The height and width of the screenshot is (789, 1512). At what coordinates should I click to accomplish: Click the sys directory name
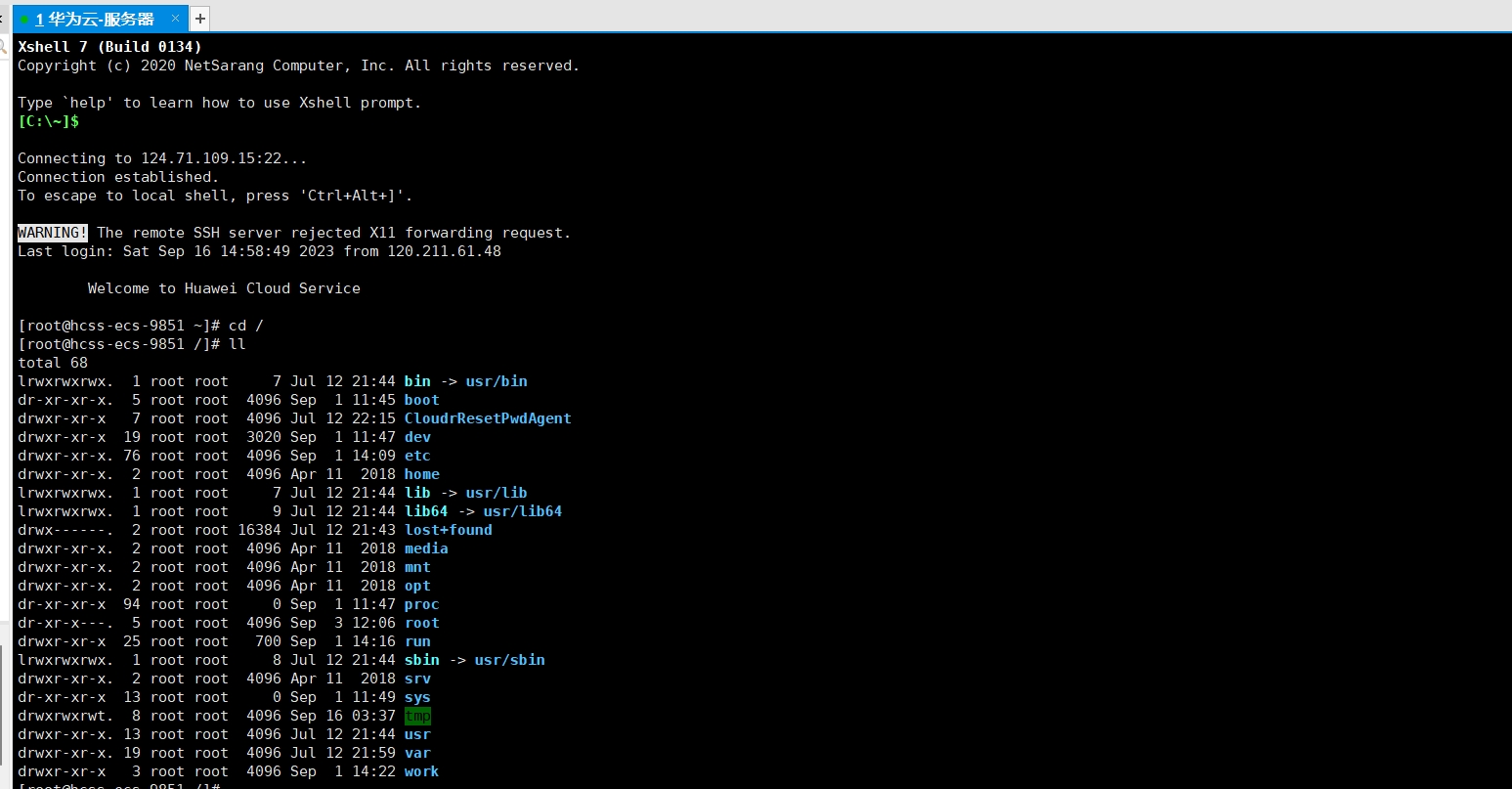[417, 697]
